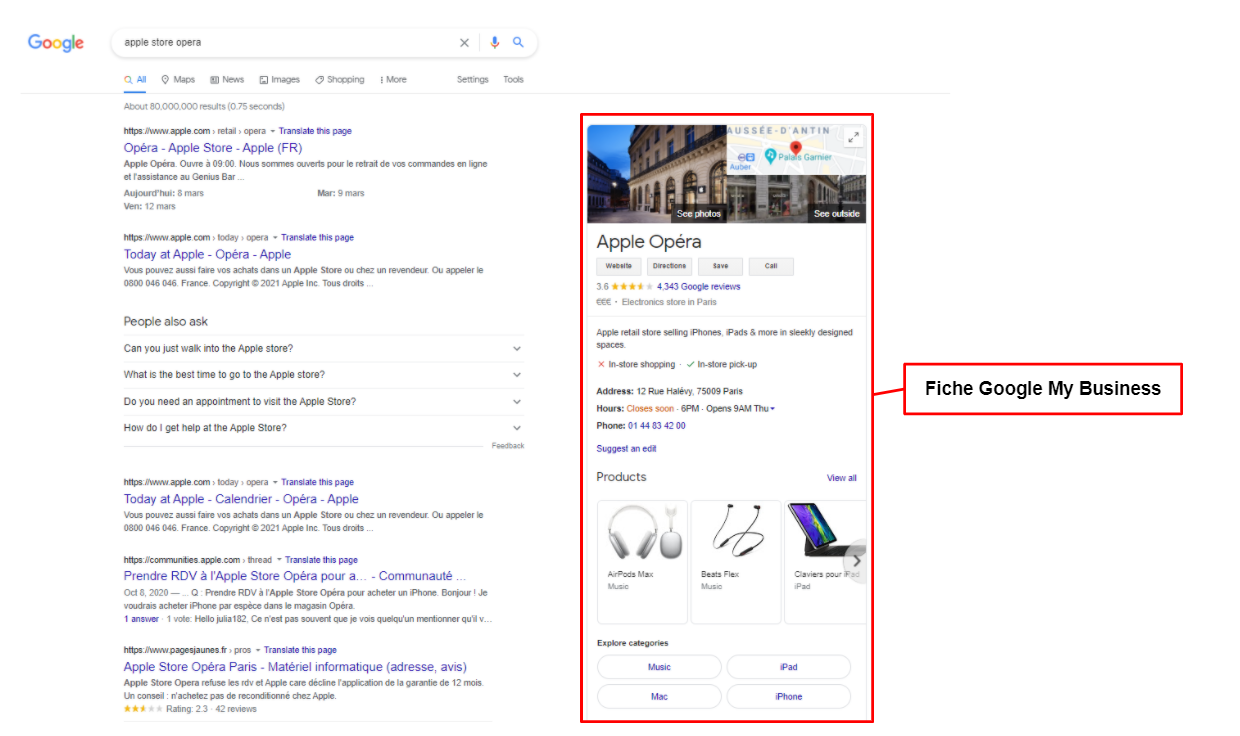Open dropdown arrow beside communities.apple.com › thread
Viewport: 1240px width, 736px height.
279,560
